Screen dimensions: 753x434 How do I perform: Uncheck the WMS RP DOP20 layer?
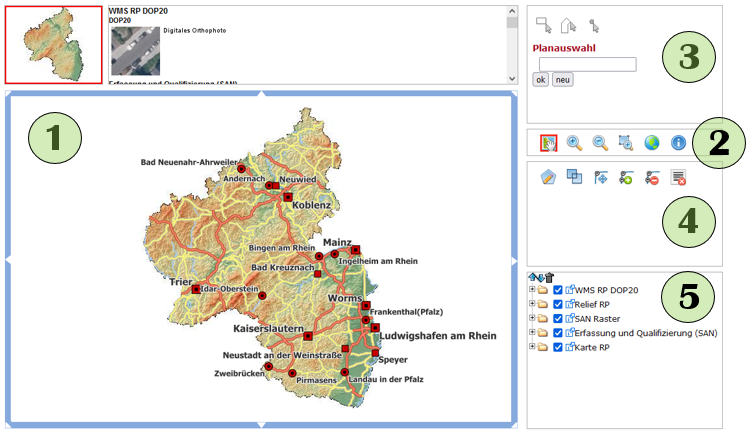click(x=558, y=290)
